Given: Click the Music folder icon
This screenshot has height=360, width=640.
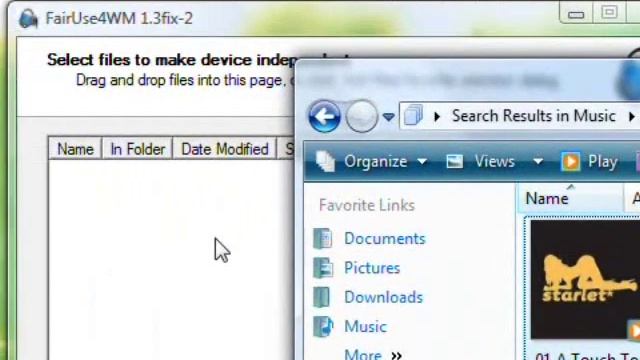Looking at the screenshot, I should (323, 327).
